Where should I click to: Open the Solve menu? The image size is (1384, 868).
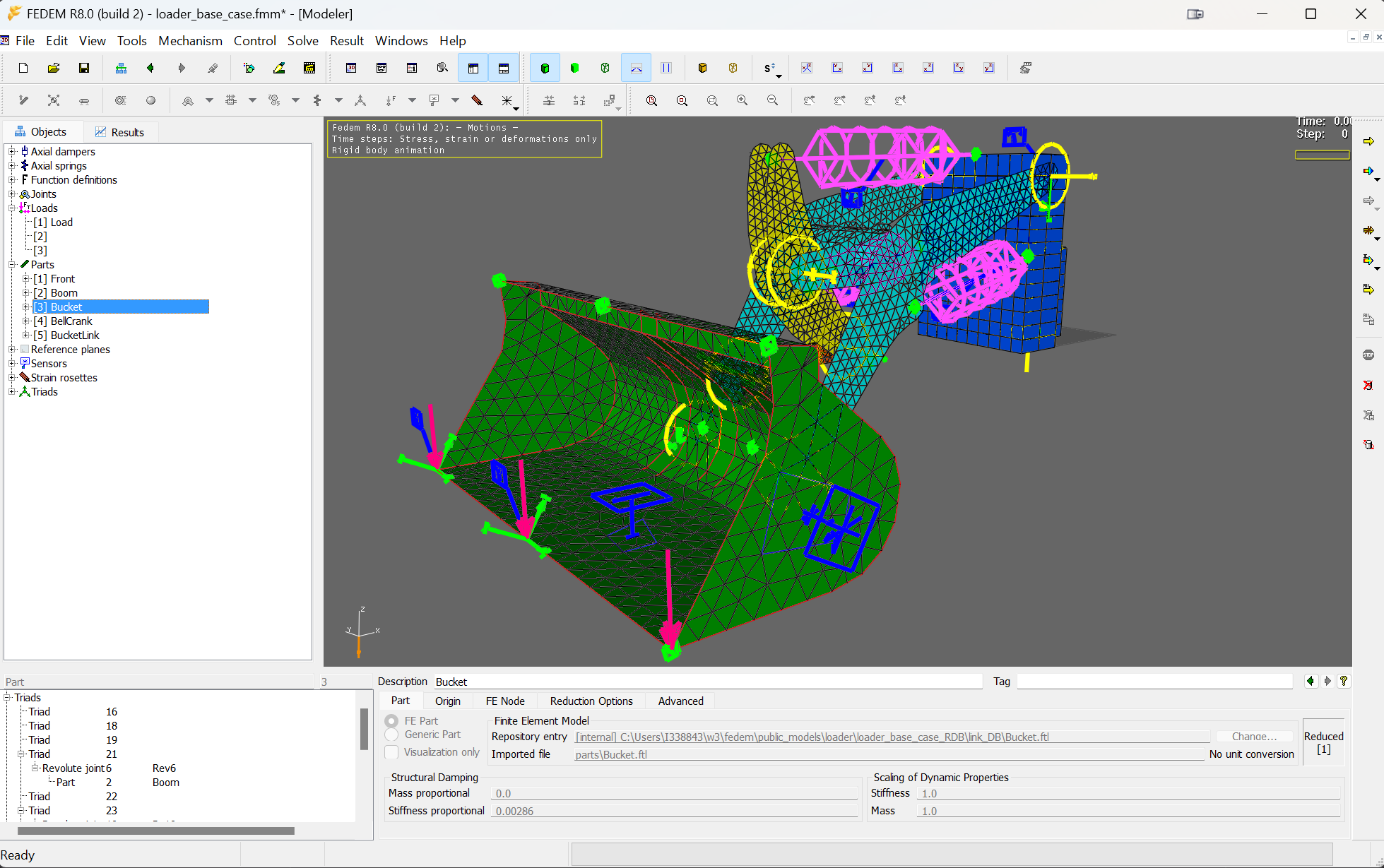click(303, 41)
